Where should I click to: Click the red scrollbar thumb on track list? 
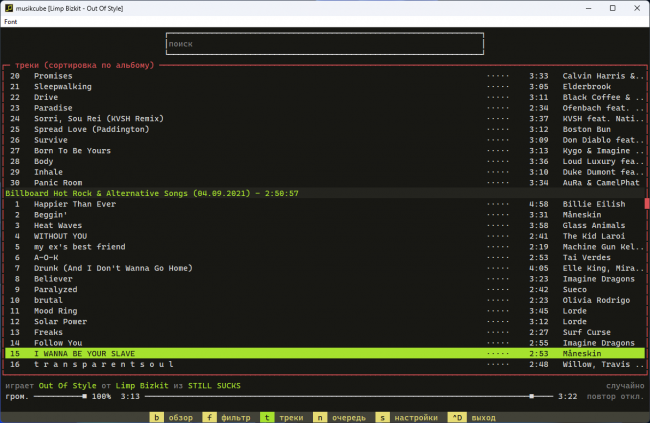point(647,203)
